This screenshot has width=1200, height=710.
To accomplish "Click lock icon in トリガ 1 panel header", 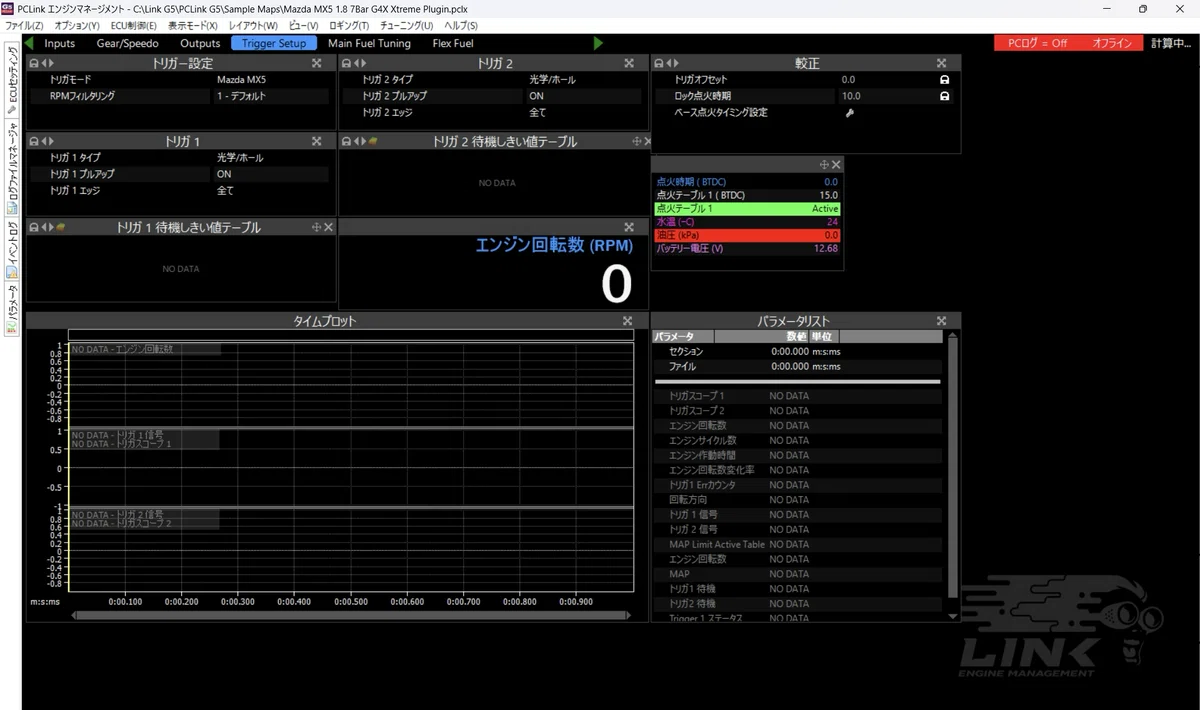I will click(34, 141).
